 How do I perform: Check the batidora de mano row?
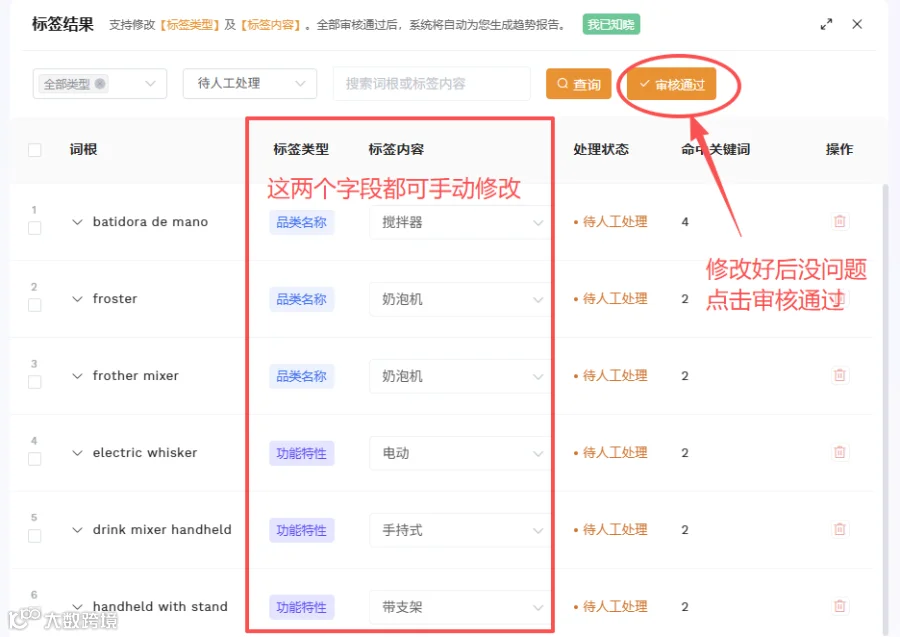[x=34, y=228]
